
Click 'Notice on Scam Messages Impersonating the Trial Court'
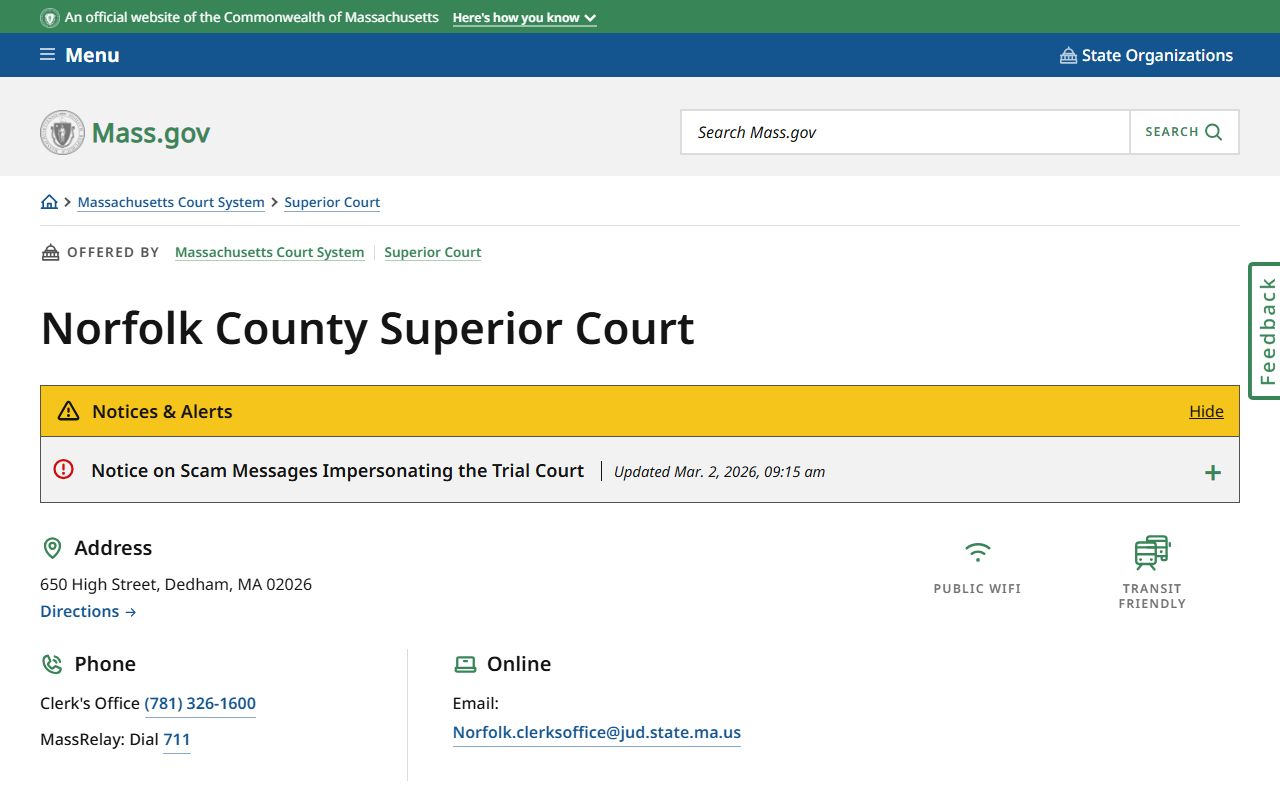[x=337, y=470]
